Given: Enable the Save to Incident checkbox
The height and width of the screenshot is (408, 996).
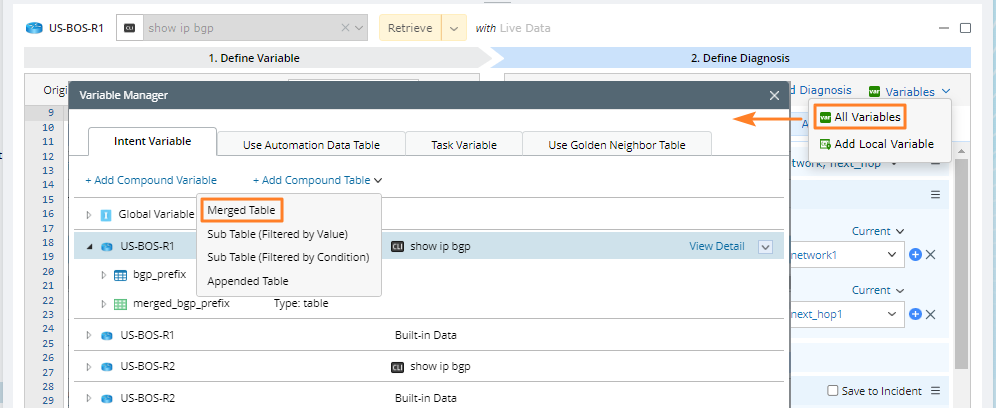Looking at the screenshot, I should tap(833, 390).
